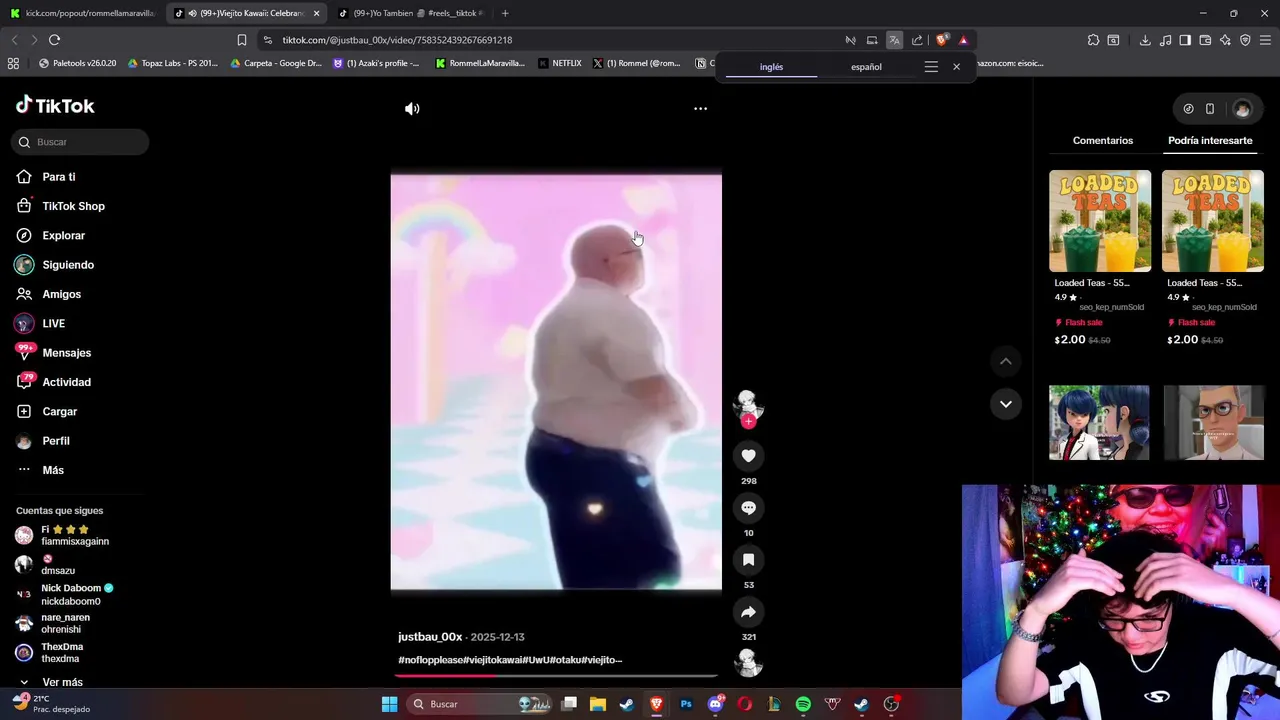This screenshot has height=720, width=1280.
Task: Open translate popup options menu
Action: [x=931, y=67]
